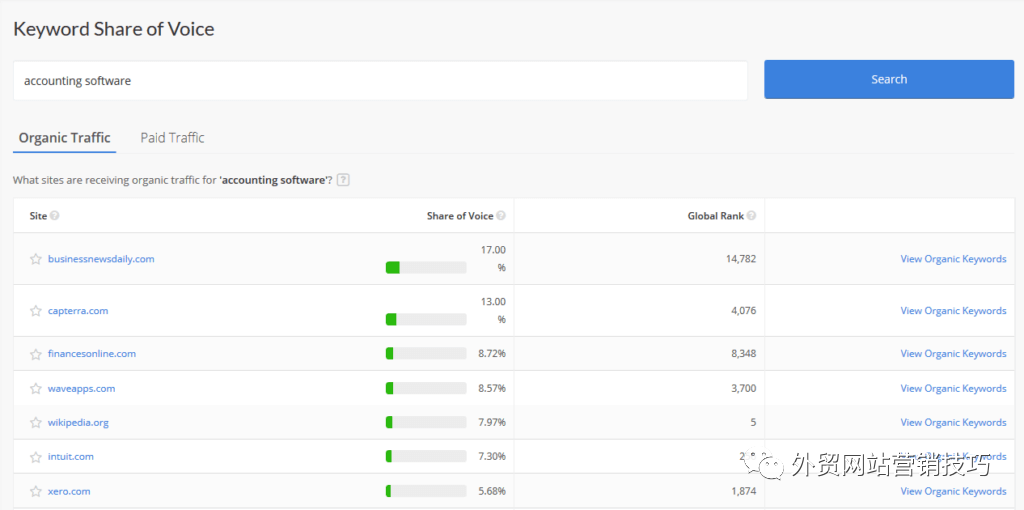Screen dimensions: 1024x510
Task: Switch to Organic Traffic tab
Action: point(65,138)
